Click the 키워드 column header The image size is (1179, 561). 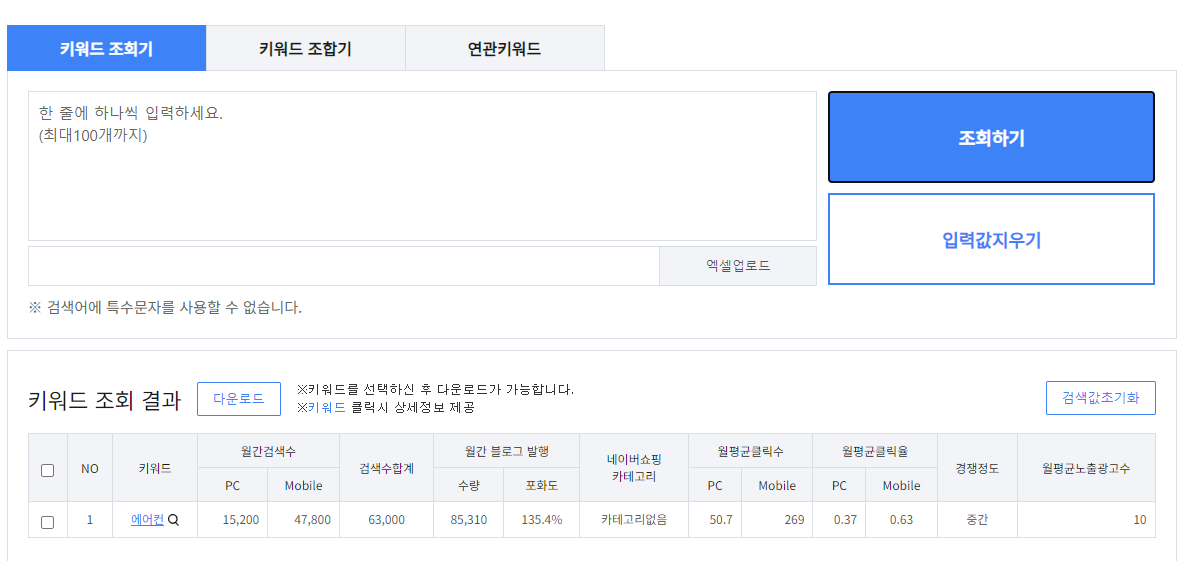coord(155,469)
